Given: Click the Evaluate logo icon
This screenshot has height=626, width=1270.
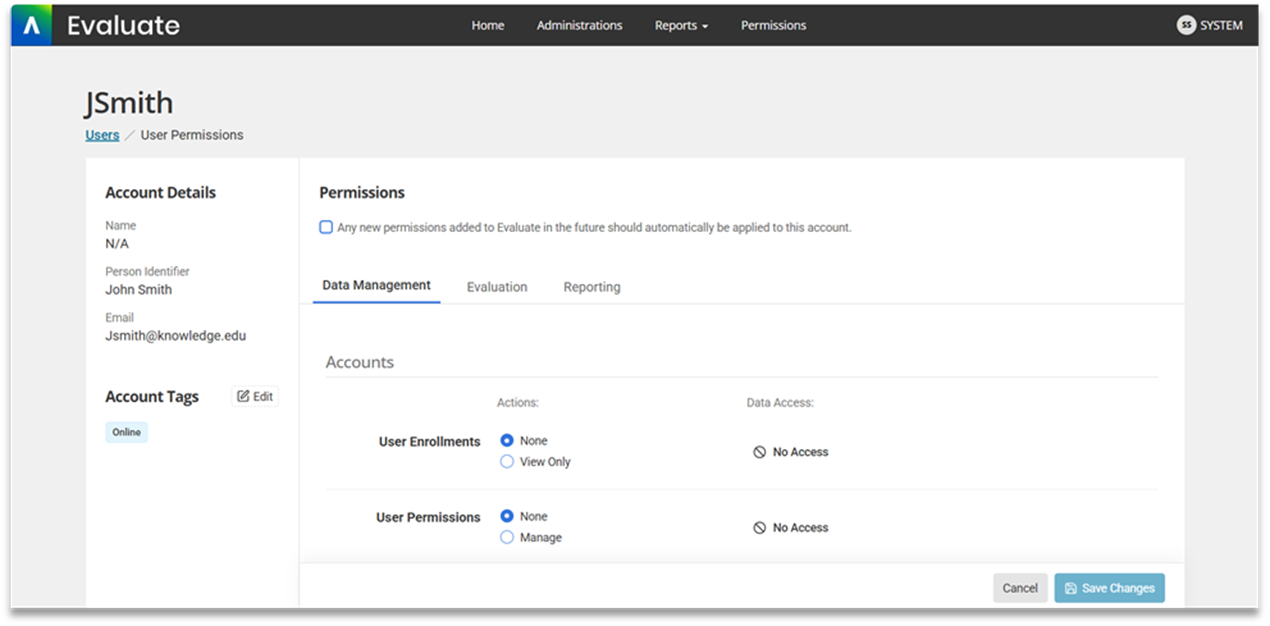Looking at the screenshot, I should coord(29,24).
